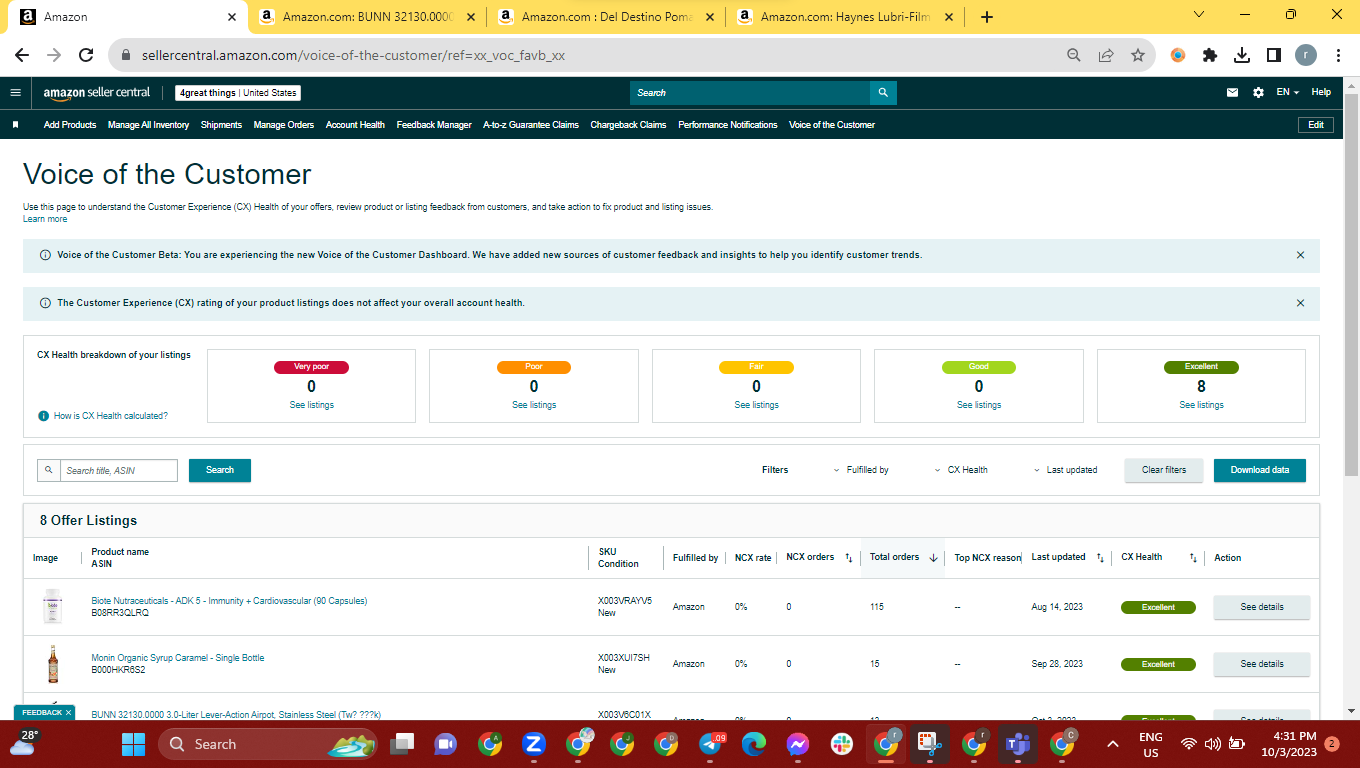Expand the Last updated filter
Screen dimensions: 1360x768
1066,470
